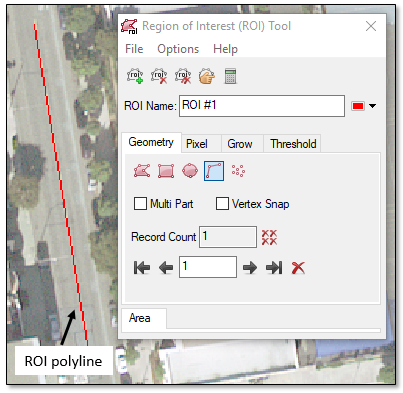Select the Ellipse geometry tool

[x=190, y=171]
